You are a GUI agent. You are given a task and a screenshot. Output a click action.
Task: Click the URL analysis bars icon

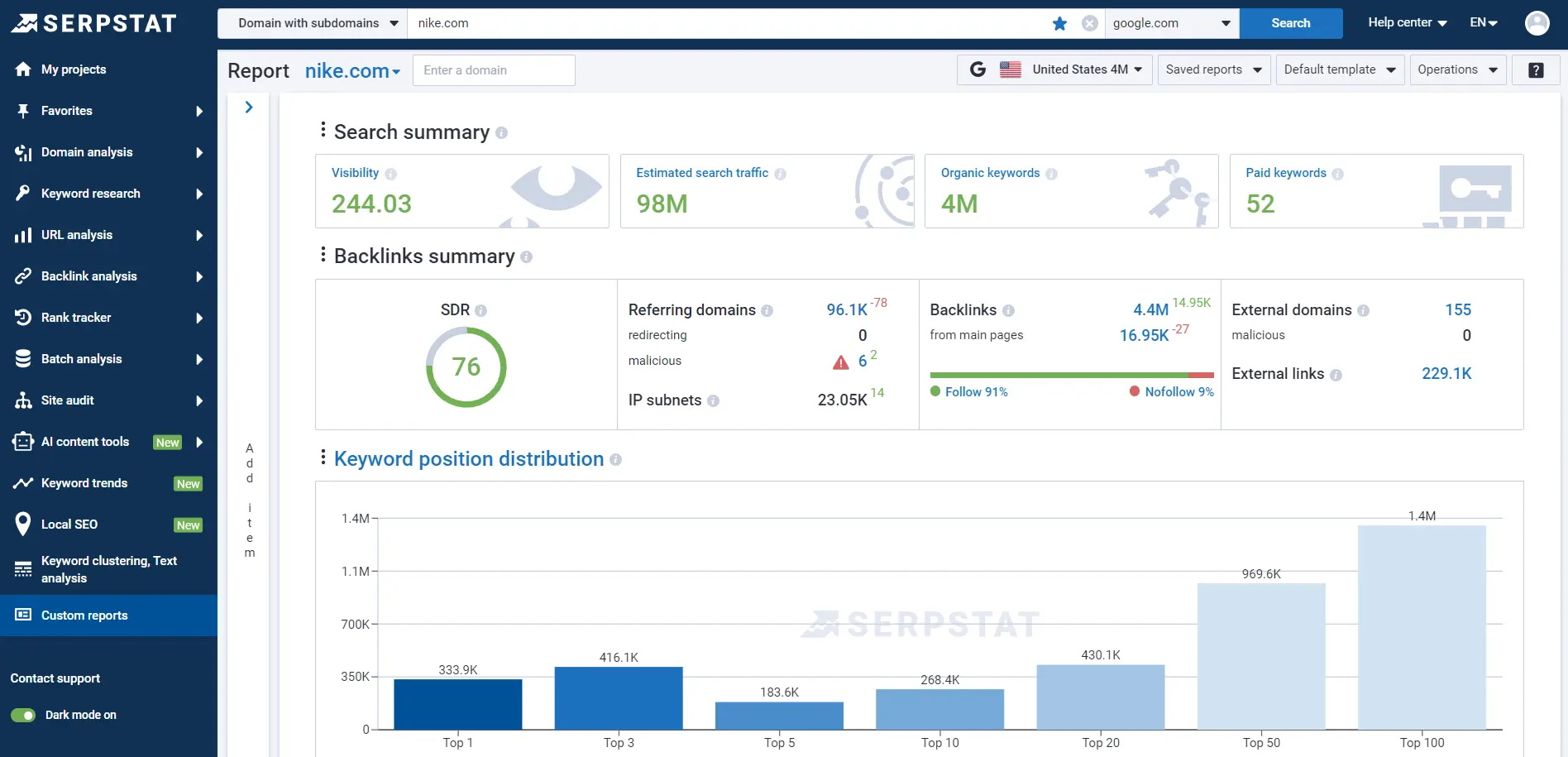[x=23, y=235]
